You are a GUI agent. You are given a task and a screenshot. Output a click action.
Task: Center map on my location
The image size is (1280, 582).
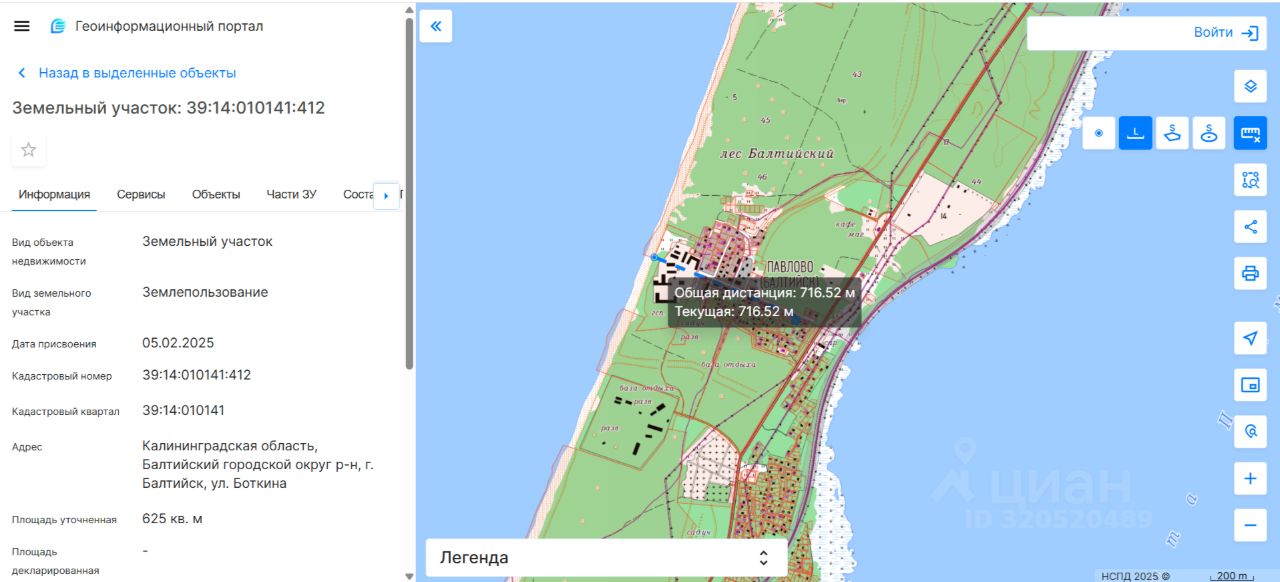point(1249,338)
